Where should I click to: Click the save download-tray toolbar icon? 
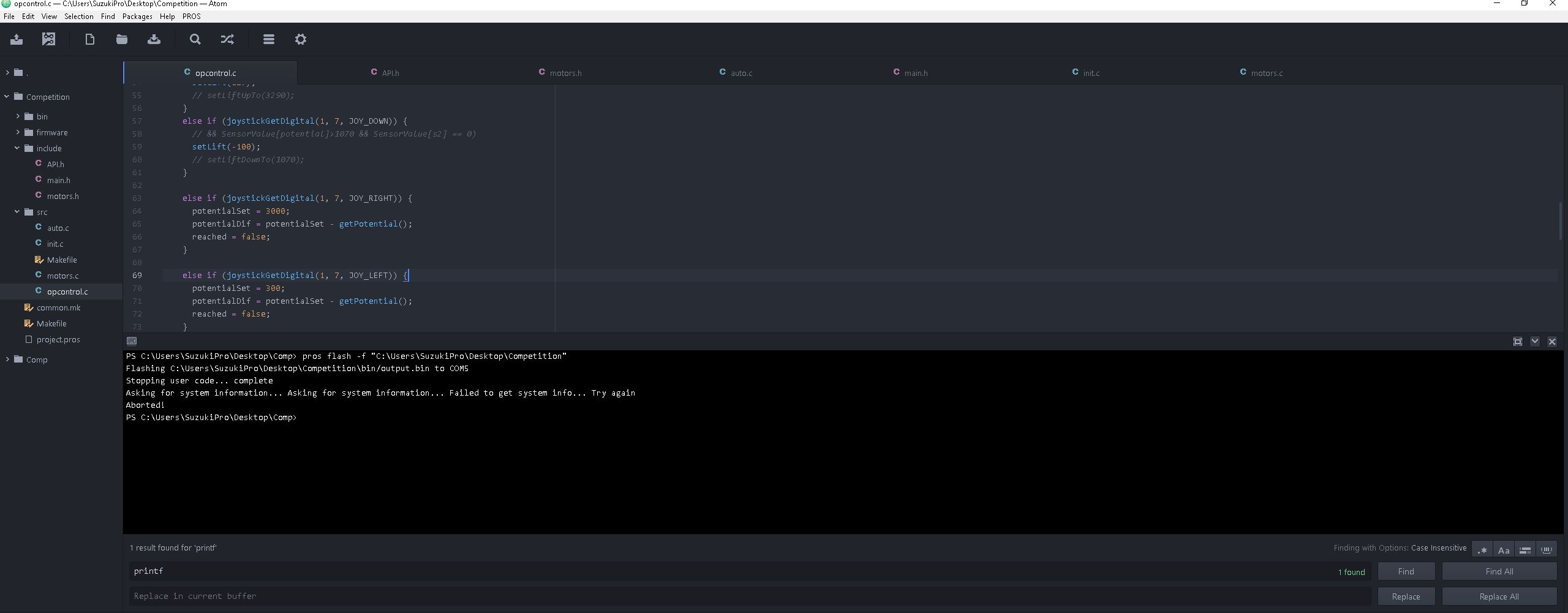point(154,40)
